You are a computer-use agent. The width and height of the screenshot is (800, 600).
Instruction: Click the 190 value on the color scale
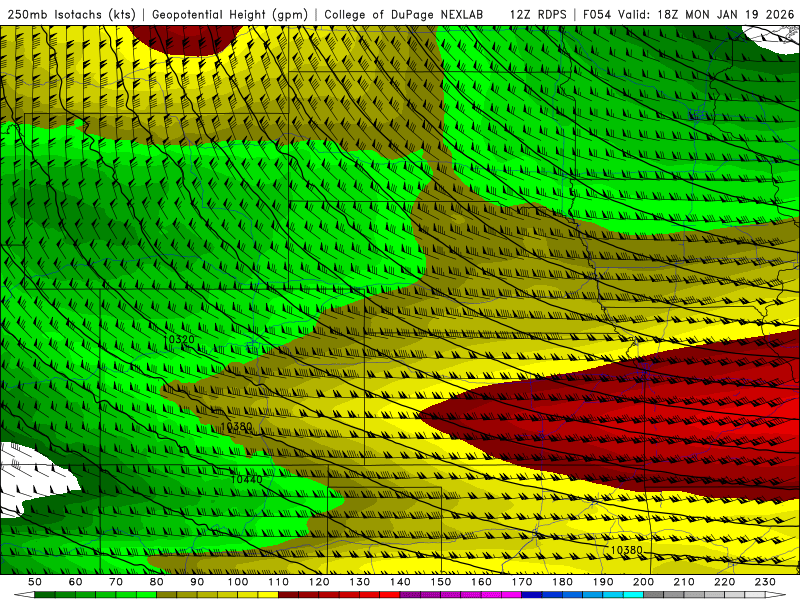tap(603, 582)
